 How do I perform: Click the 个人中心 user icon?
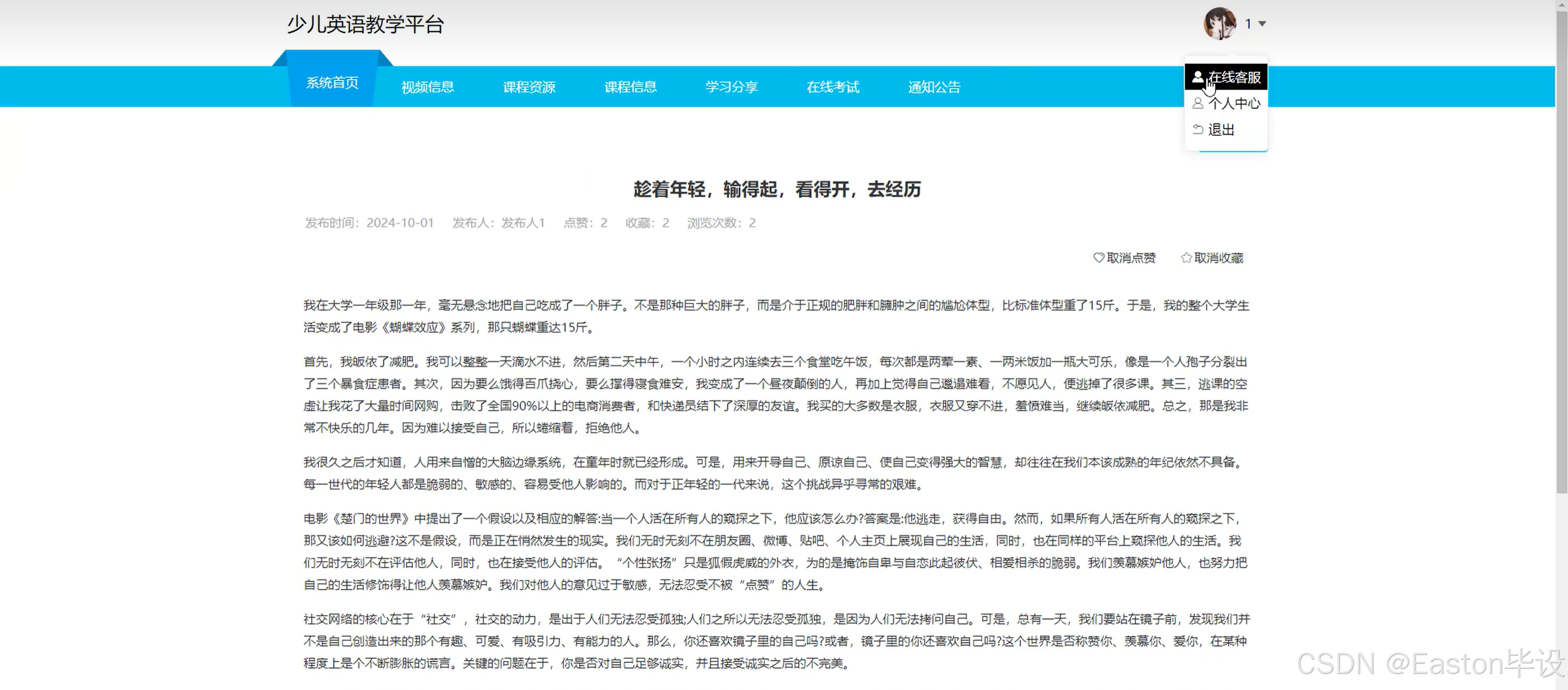point(1197,103)
